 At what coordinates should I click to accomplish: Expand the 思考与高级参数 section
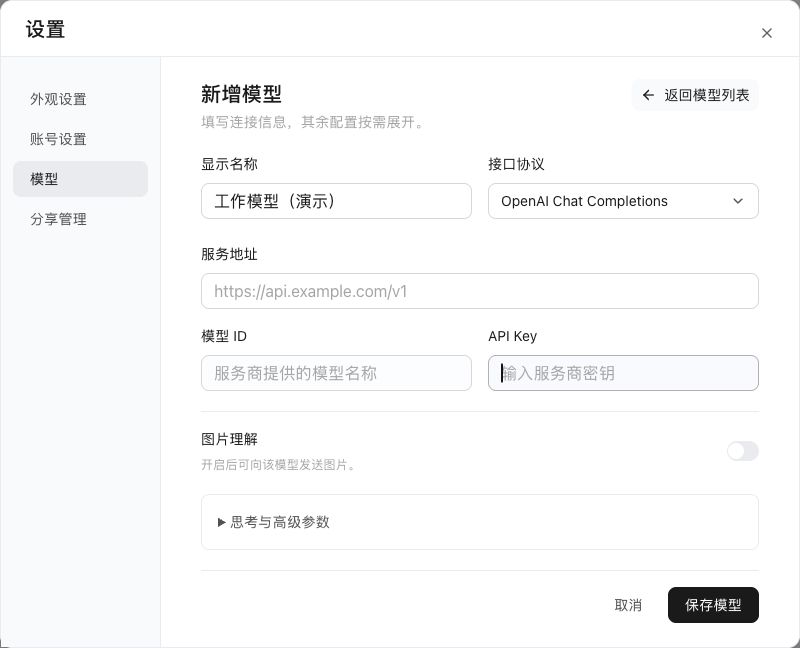[480, 522]
